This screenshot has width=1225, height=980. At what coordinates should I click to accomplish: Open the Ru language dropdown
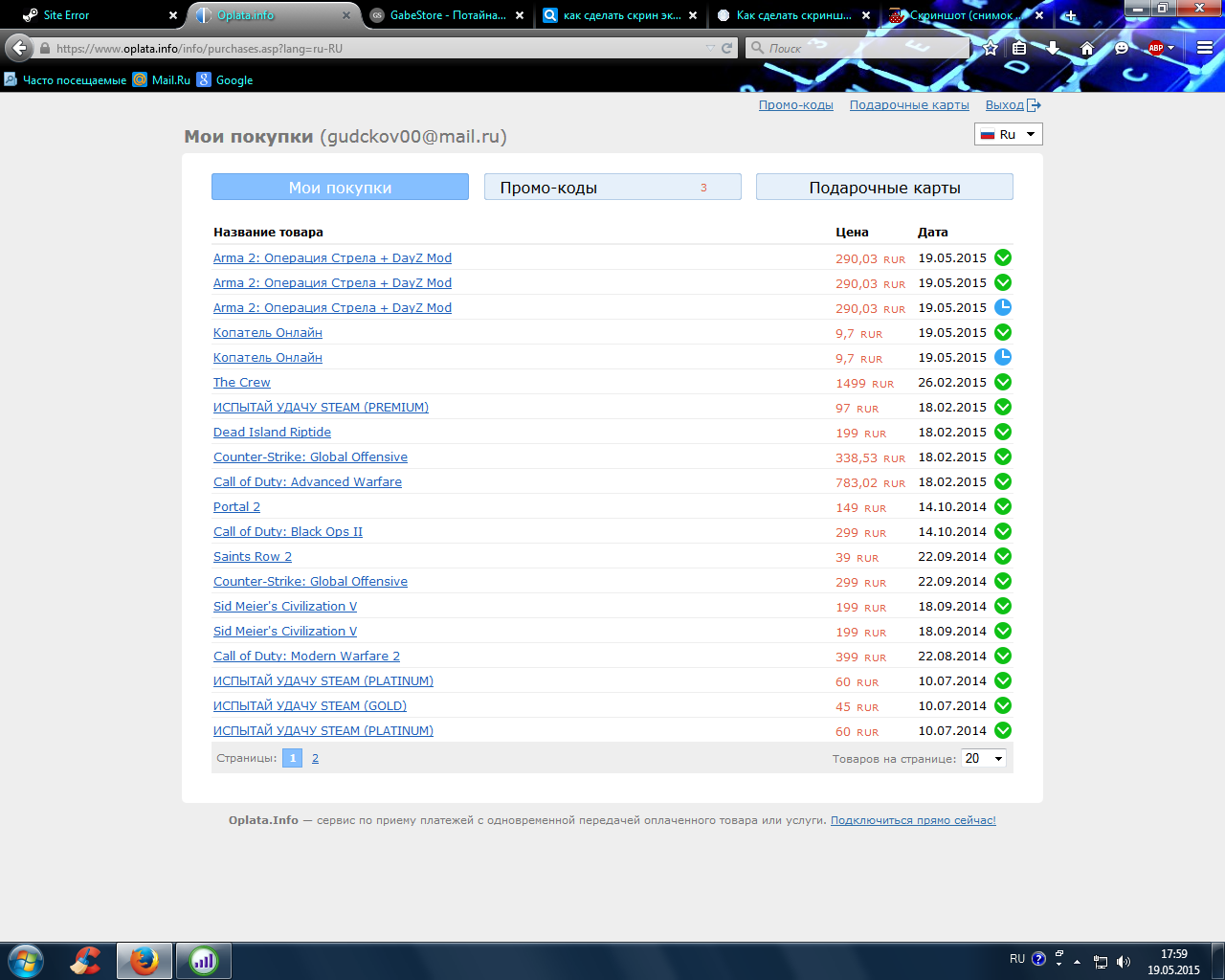pyautogui.click(x=1009, y=134)
